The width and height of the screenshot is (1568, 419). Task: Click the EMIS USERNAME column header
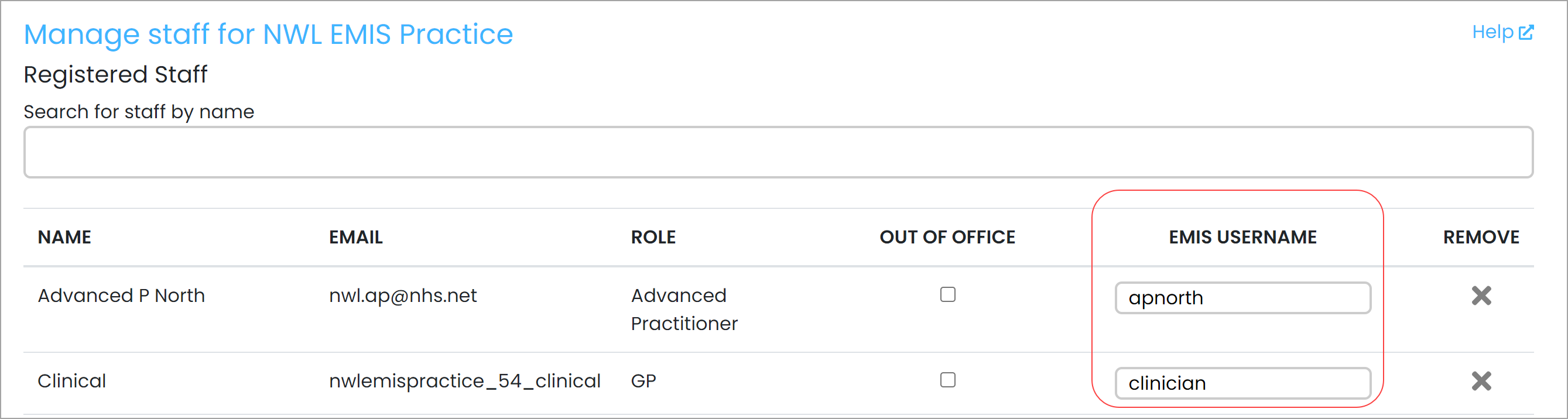point(1242,237)
